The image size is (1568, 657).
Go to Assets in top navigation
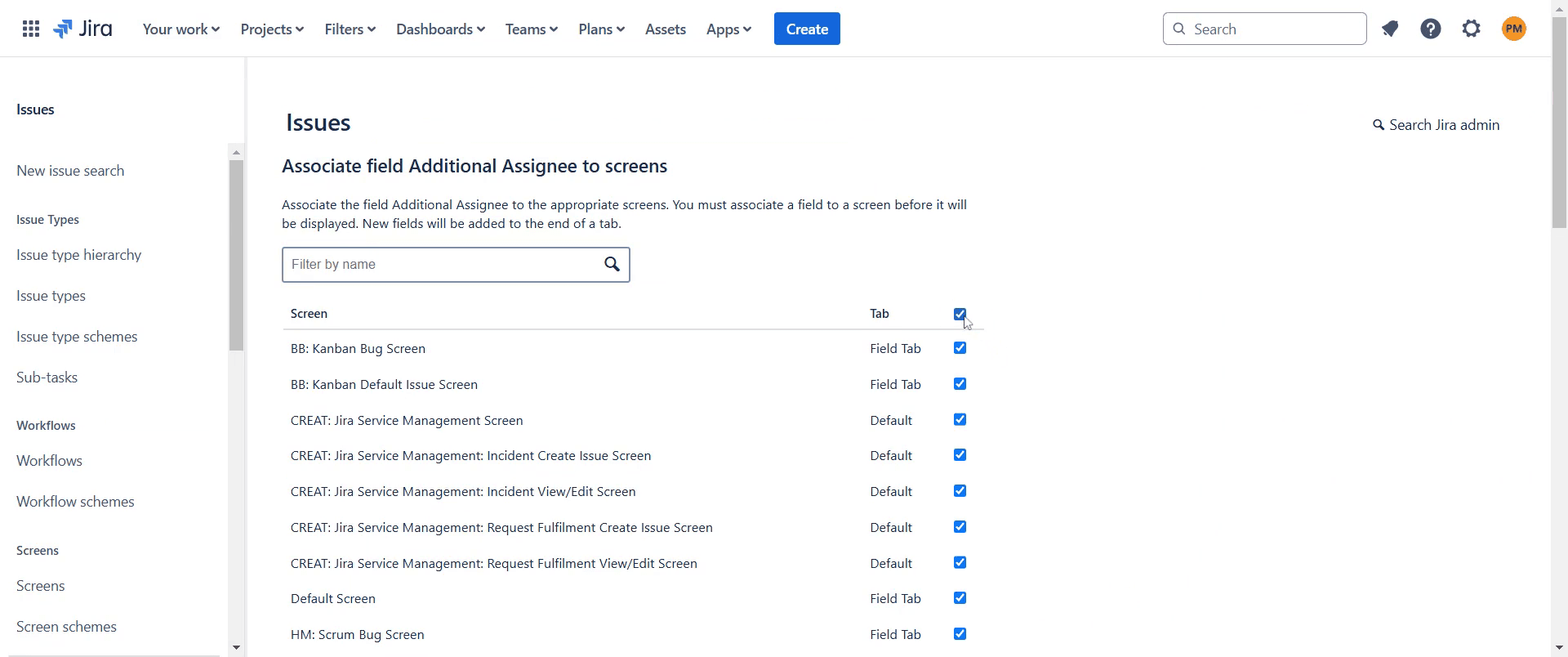tap(666, 29)
